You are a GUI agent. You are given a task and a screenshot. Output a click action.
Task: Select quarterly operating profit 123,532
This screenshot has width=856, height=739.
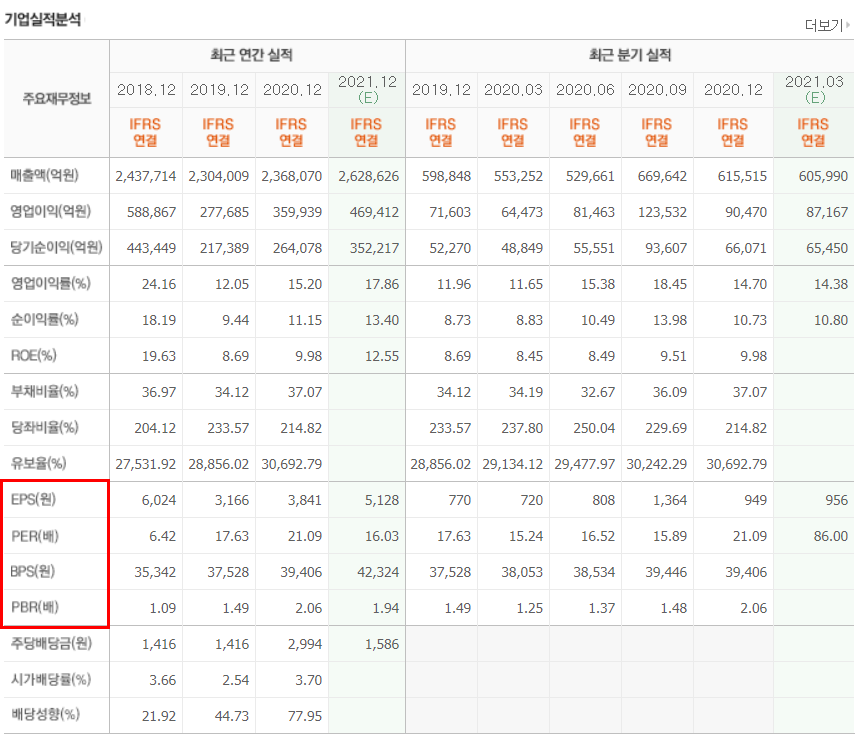(x=662, y=212)
